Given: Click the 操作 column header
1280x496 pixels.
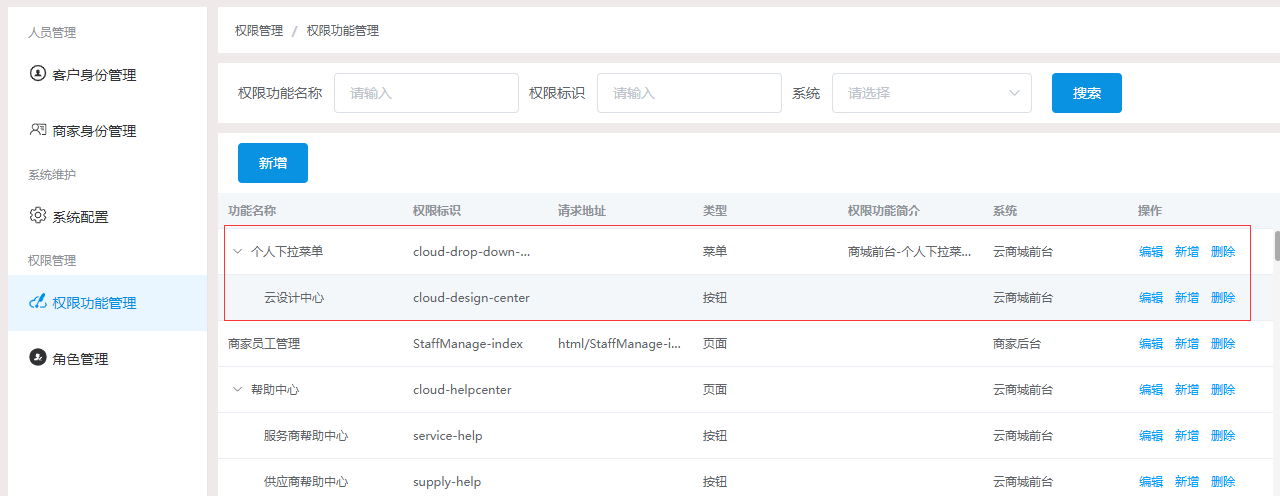Looking at the screenshot, I should [1150, 211].
